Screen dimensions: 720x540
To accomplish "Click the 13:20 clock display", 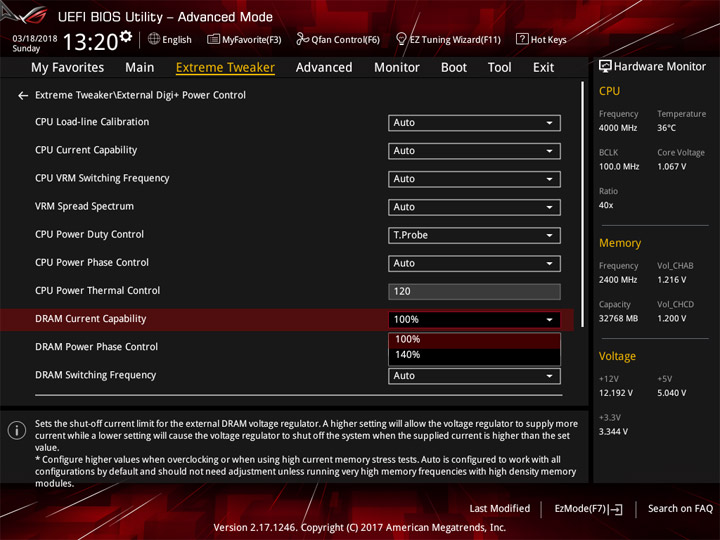I will pos(90,42).
